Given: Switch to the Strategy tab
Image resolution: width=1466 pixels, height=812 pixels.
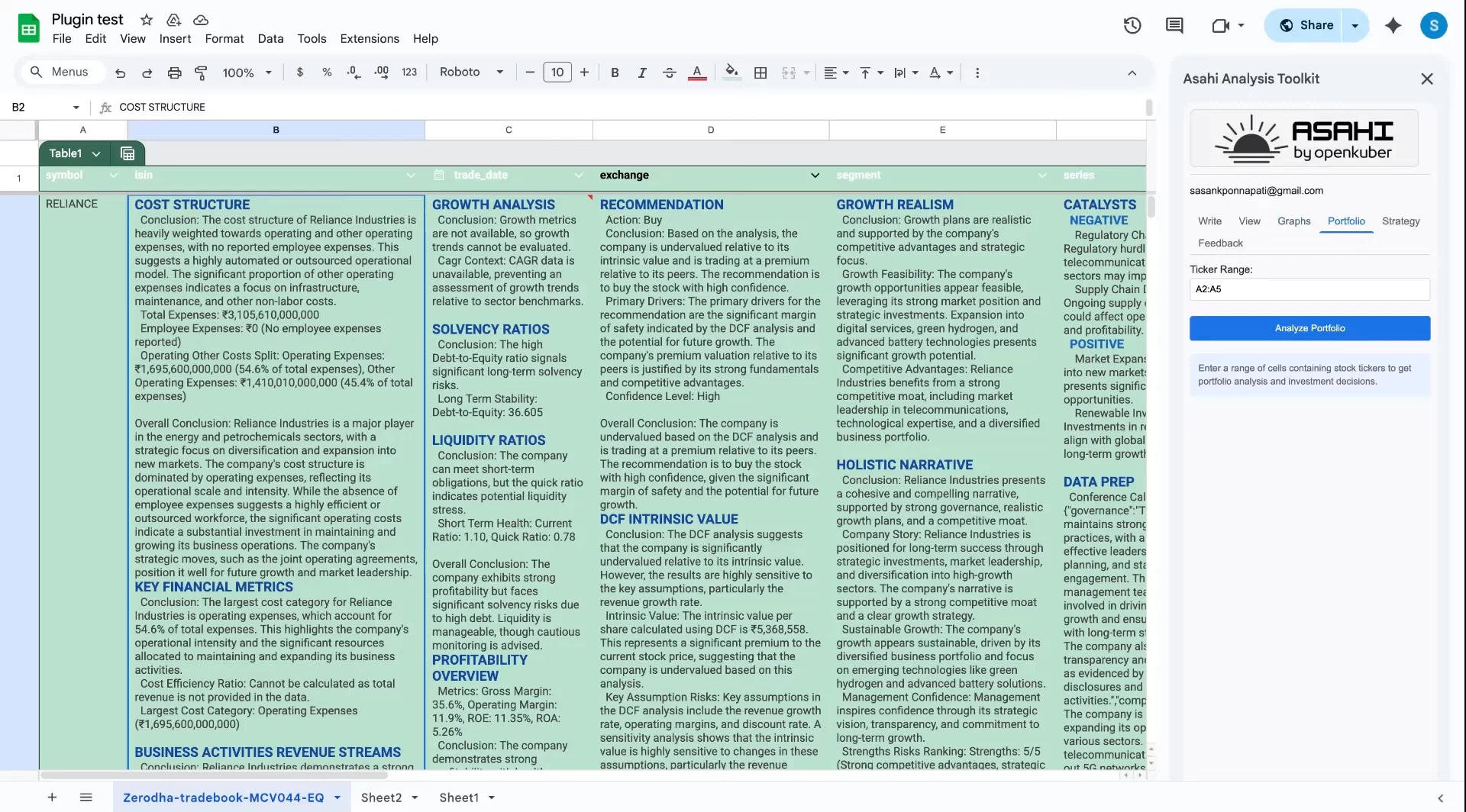Looking at the screenshot, I should [1400, 221].
